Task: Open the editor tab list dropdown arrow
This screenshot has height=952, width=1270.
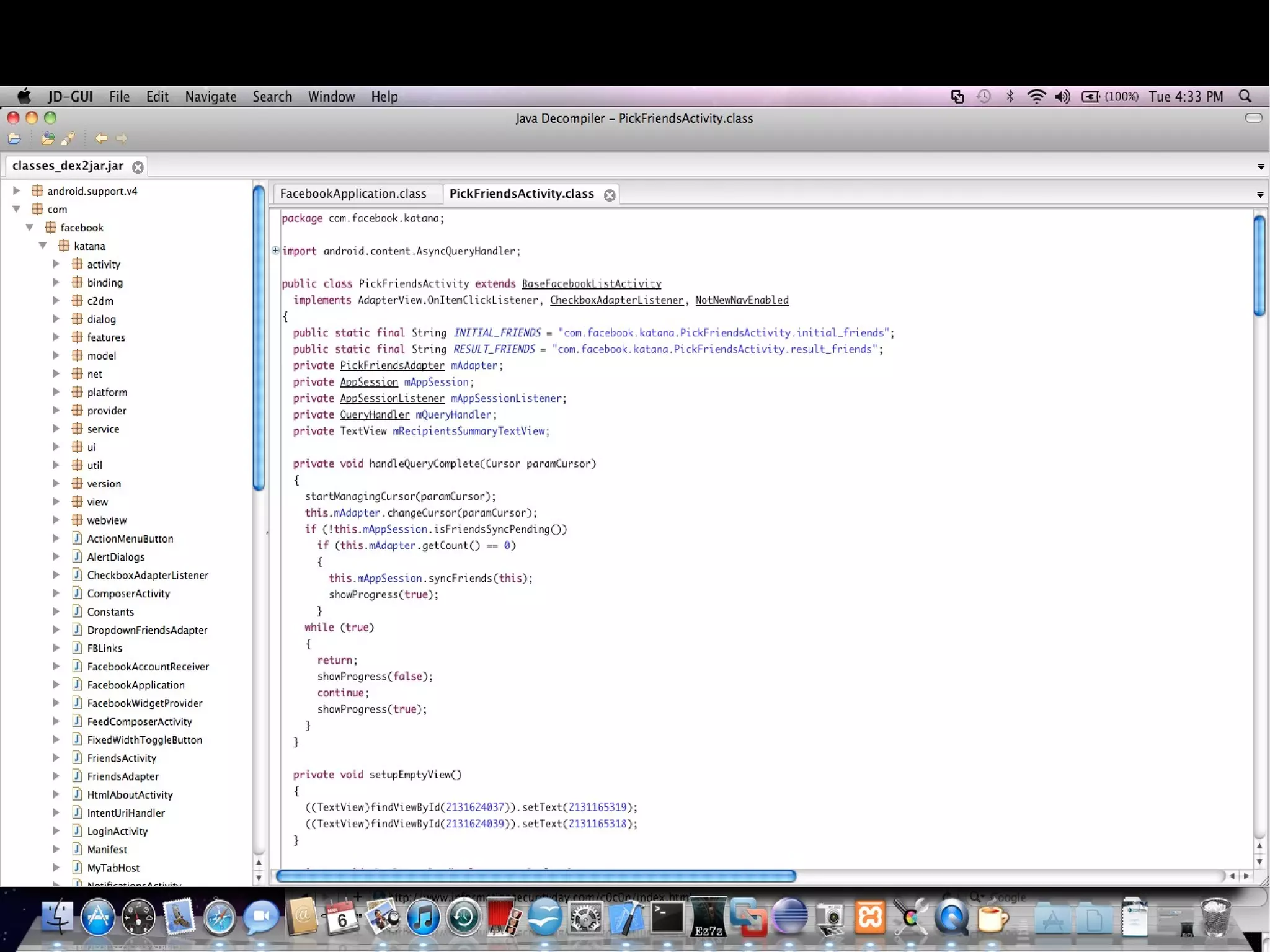Action: 1259,195
